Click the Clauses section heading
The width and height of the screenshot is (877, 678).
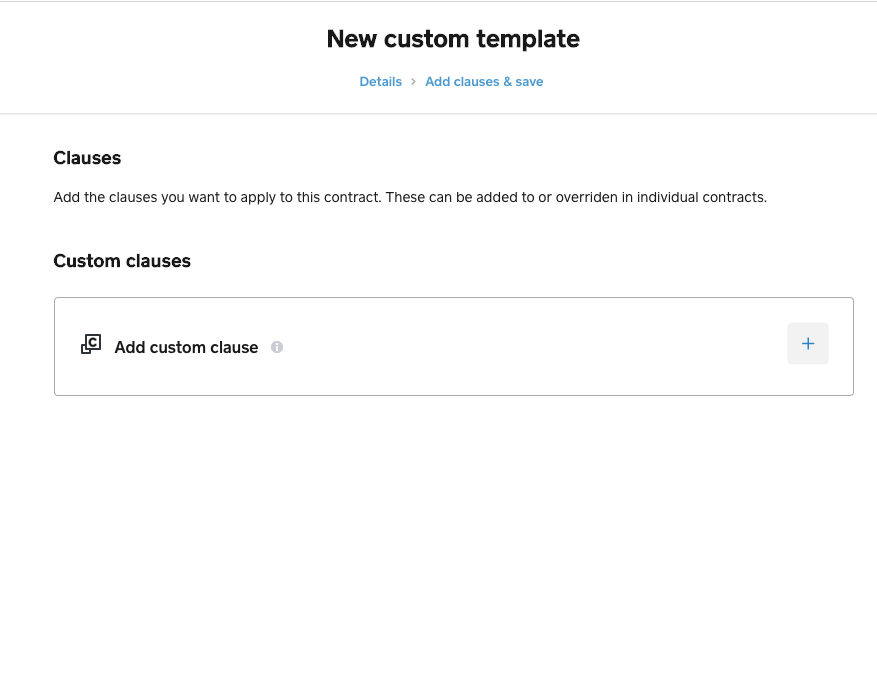87,158
